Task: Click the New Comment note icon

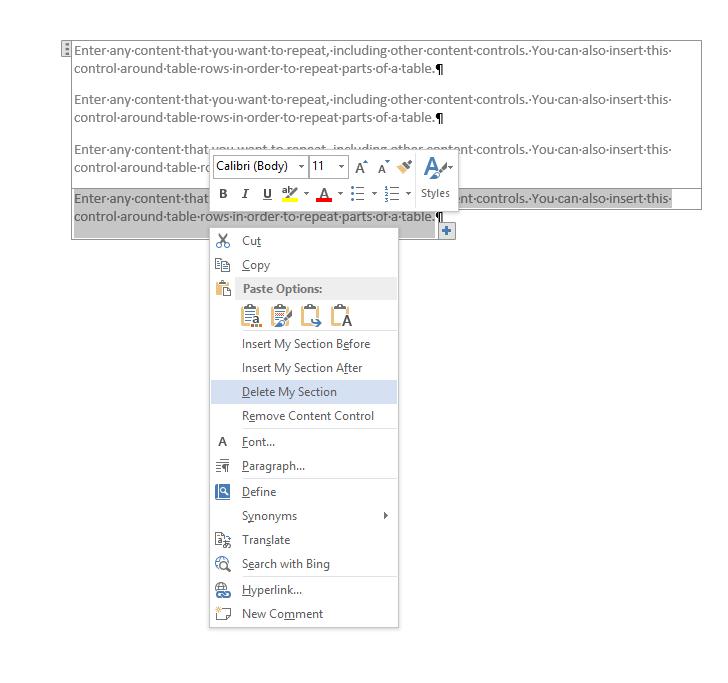Action: click(x=223, y=614)
